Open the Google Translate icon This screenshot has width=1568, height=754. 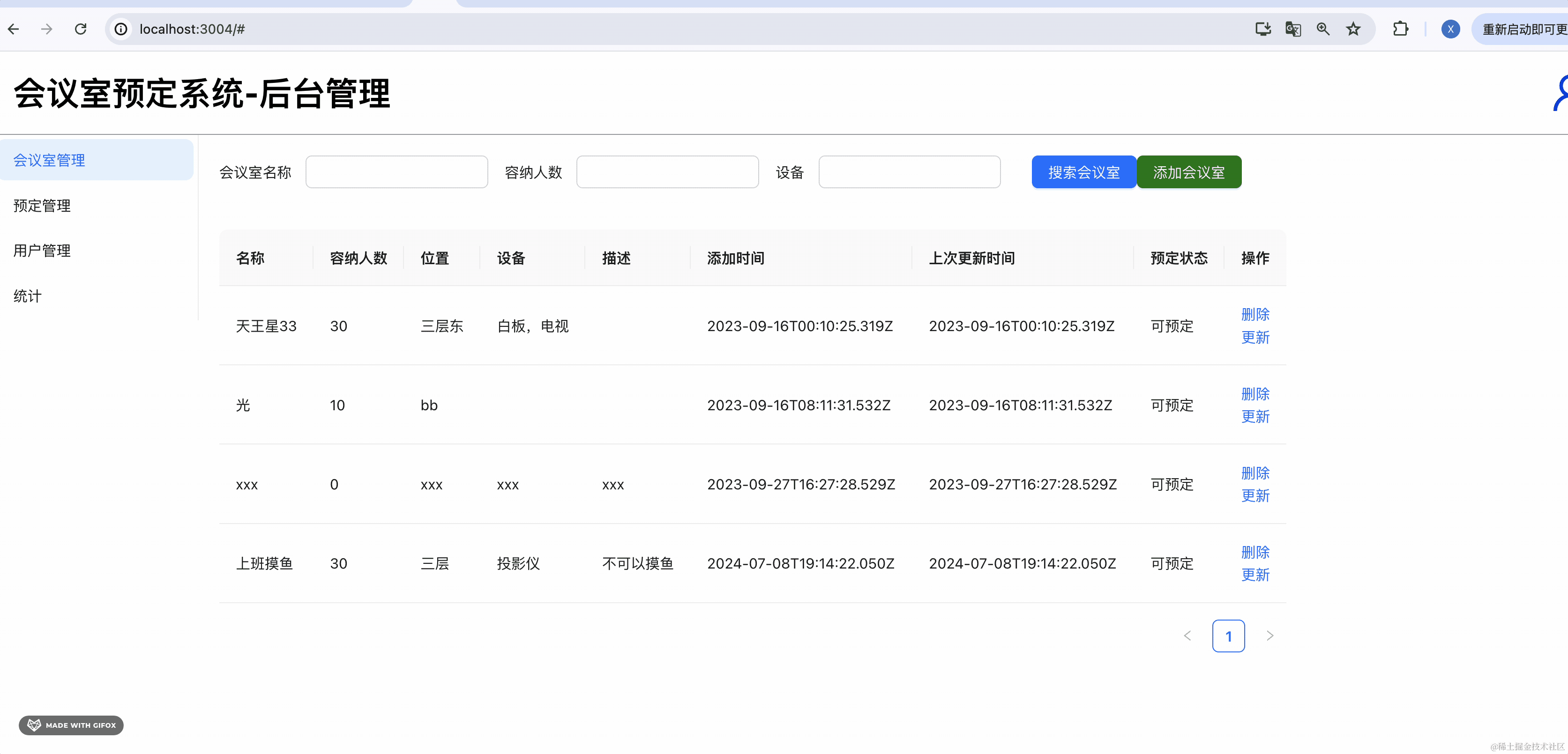(x=1292, y=29)
